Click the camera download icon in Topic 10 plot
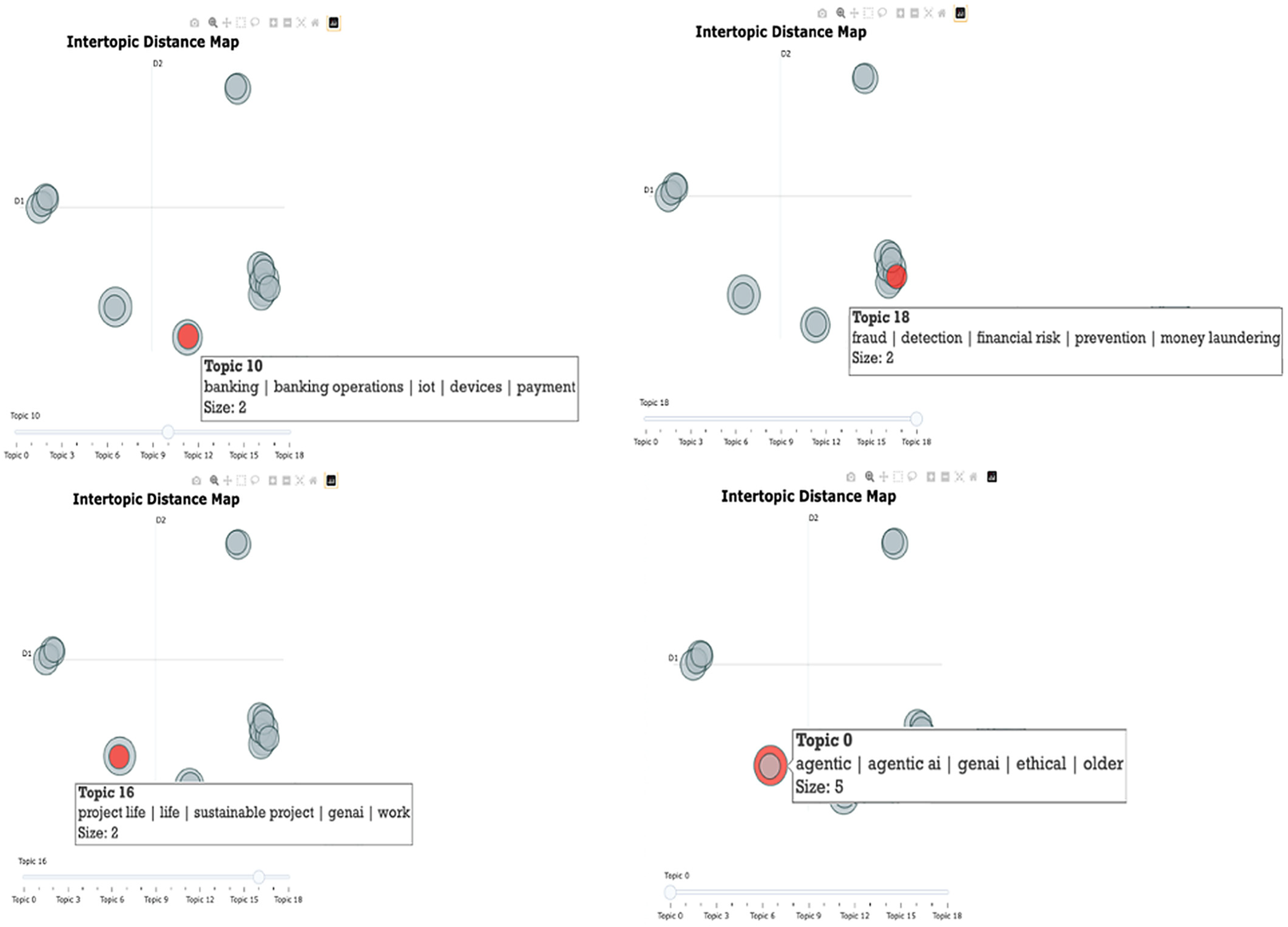Viewport: 1288px width, 927px height. click(194, 23)
